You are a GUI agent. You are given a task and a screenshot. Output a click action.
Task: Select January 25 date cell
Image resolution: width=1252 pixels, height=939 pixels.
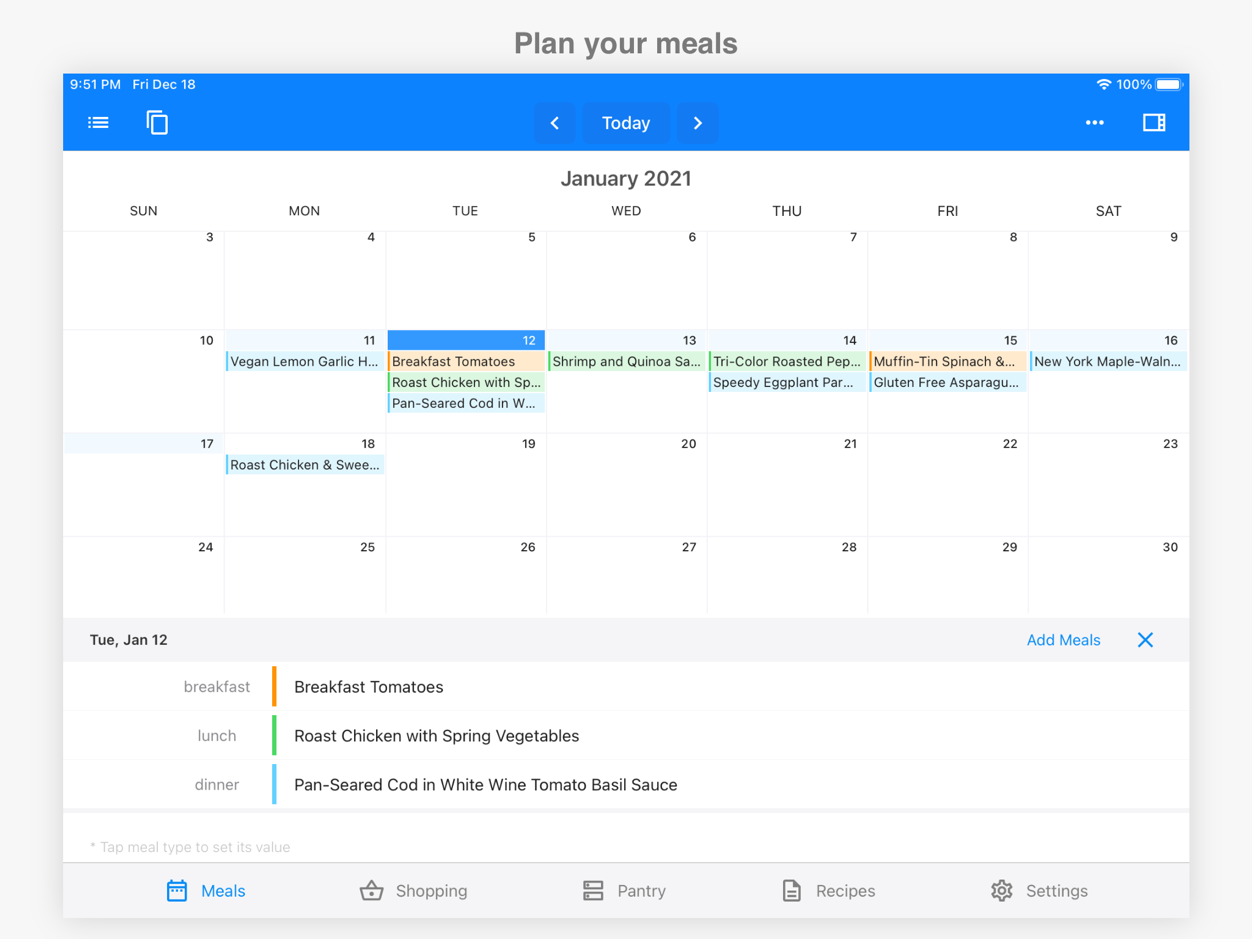305,575
